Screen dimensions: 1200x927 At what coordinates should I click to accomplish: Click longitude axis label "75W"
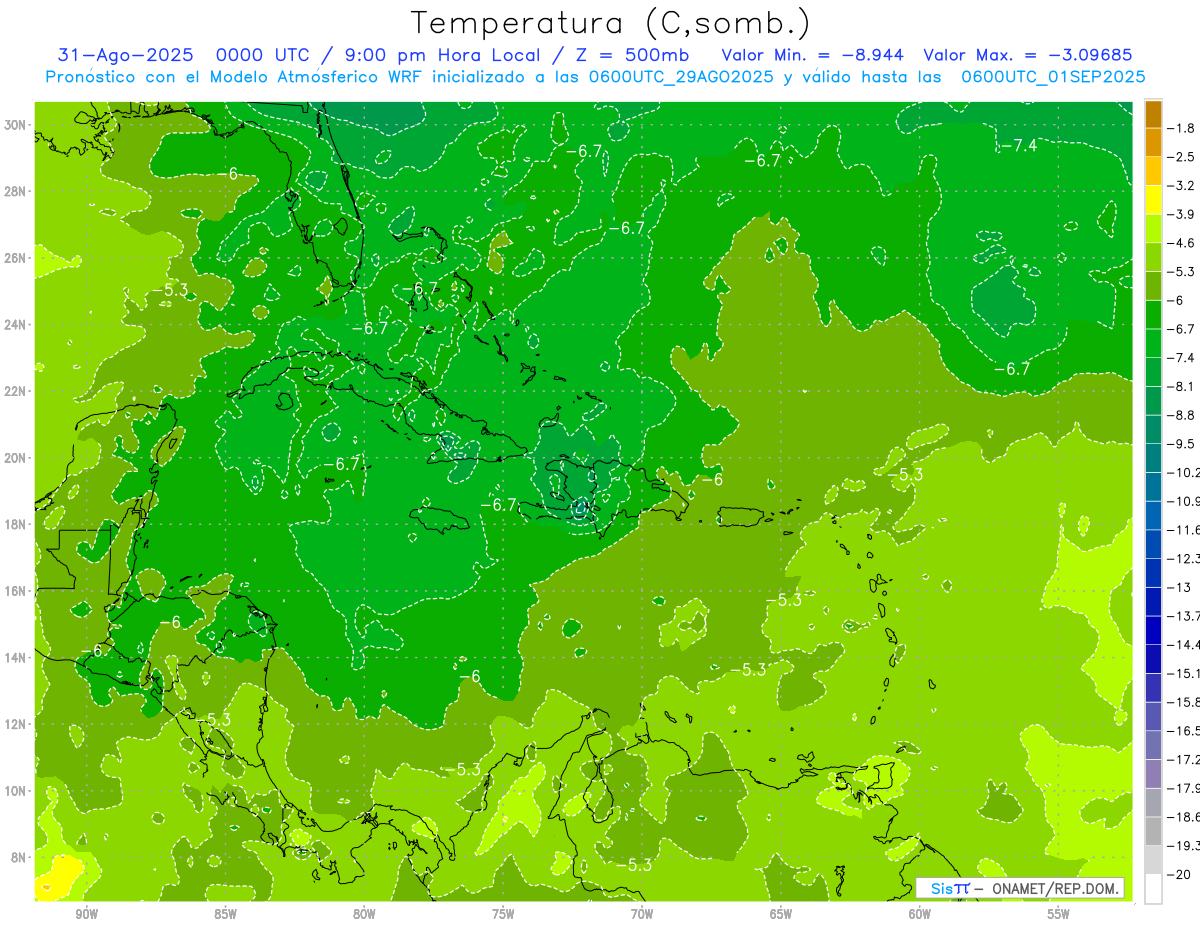[x=503, y=914]
